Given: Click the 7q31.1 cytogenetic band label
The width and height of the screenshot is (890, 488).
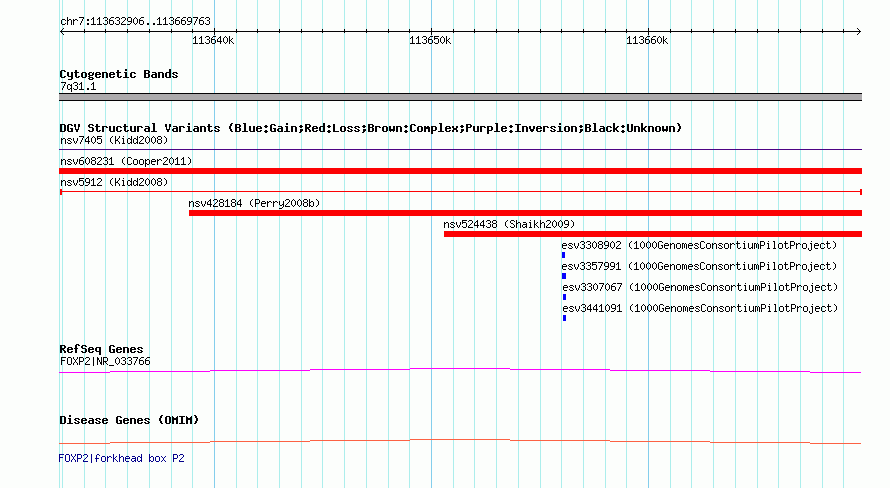Looking at the screenshot, I should 78,86.
